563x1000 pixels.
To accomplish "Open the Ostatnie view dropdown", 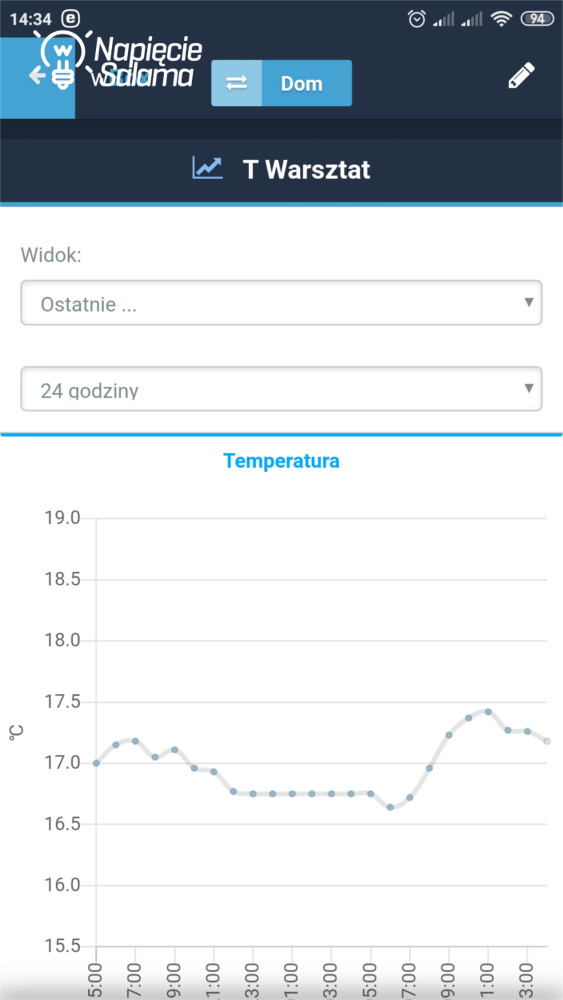I will (x=281, y=303).
